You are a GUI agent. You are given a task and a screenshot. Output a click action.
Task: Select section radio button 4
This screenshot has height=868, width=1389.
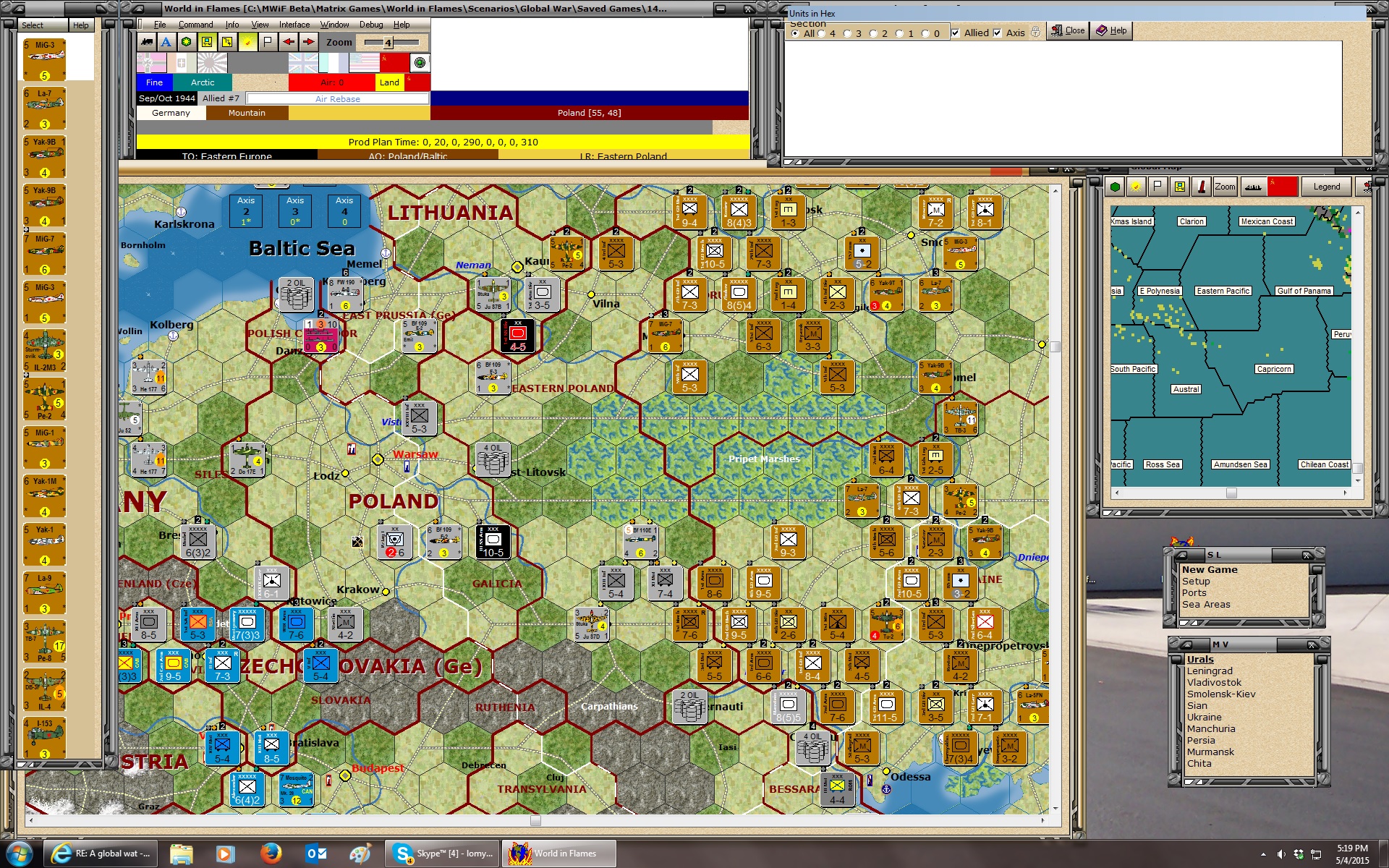pos(823,33)
